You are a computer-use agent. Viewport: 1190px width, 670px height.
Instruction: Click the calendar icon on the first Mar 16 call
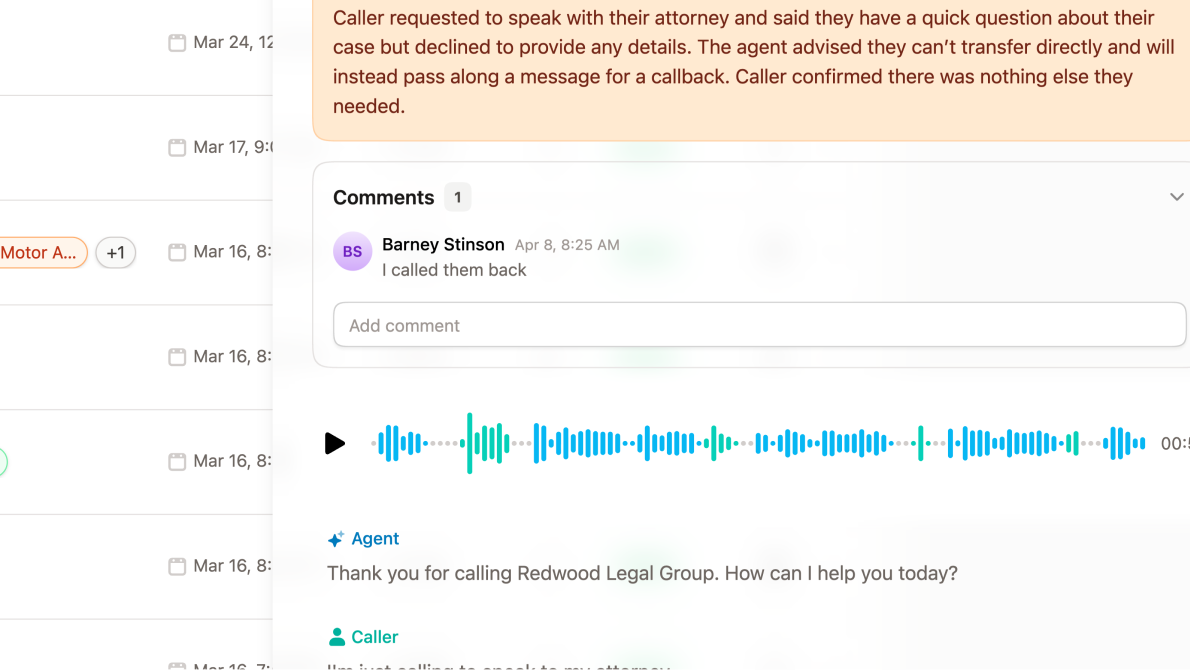(x=177, y=251)
